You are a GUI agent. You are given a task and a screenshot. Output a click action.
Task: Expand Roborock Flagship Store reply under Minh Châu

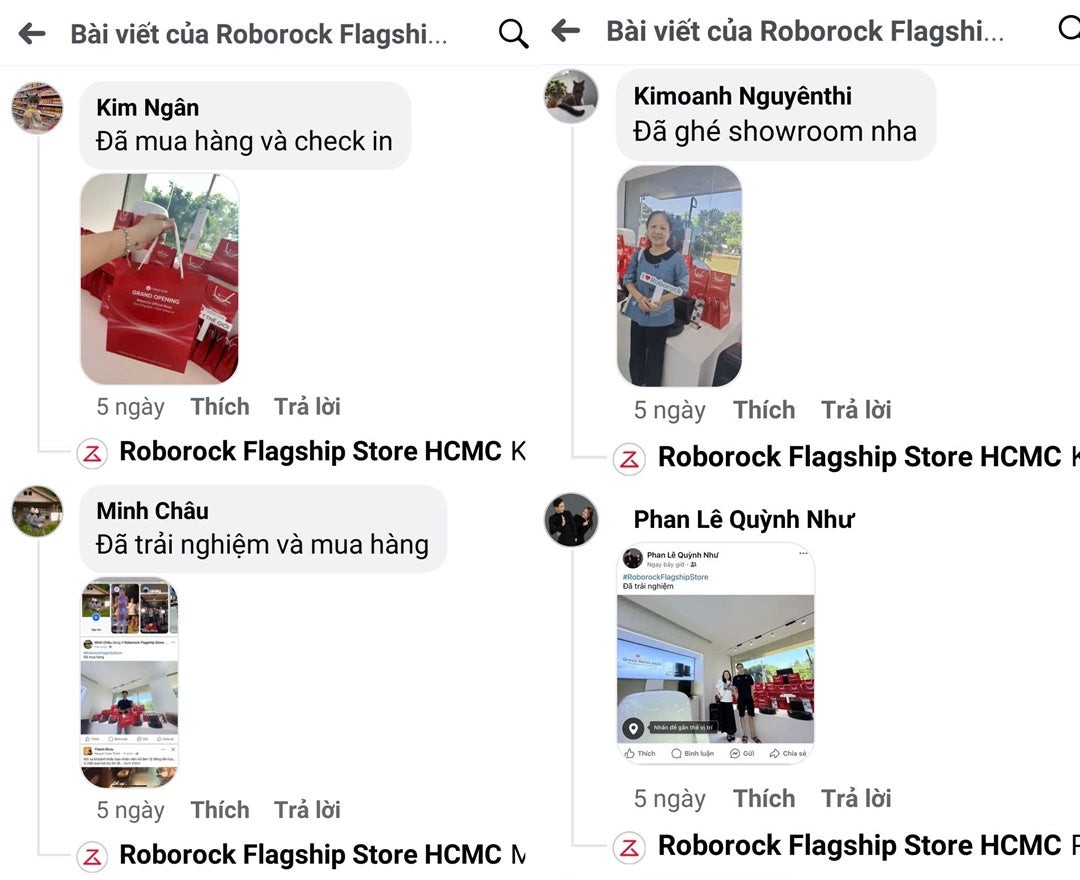tap(310, 855)
